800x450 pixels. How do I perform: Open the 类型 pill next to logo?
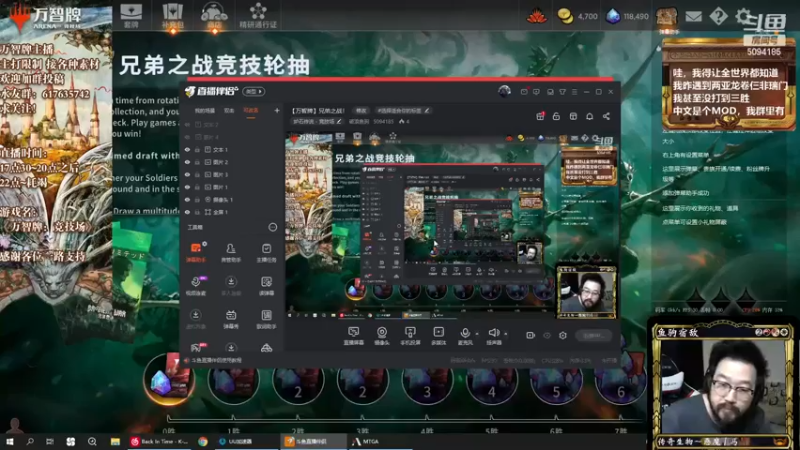254,91
